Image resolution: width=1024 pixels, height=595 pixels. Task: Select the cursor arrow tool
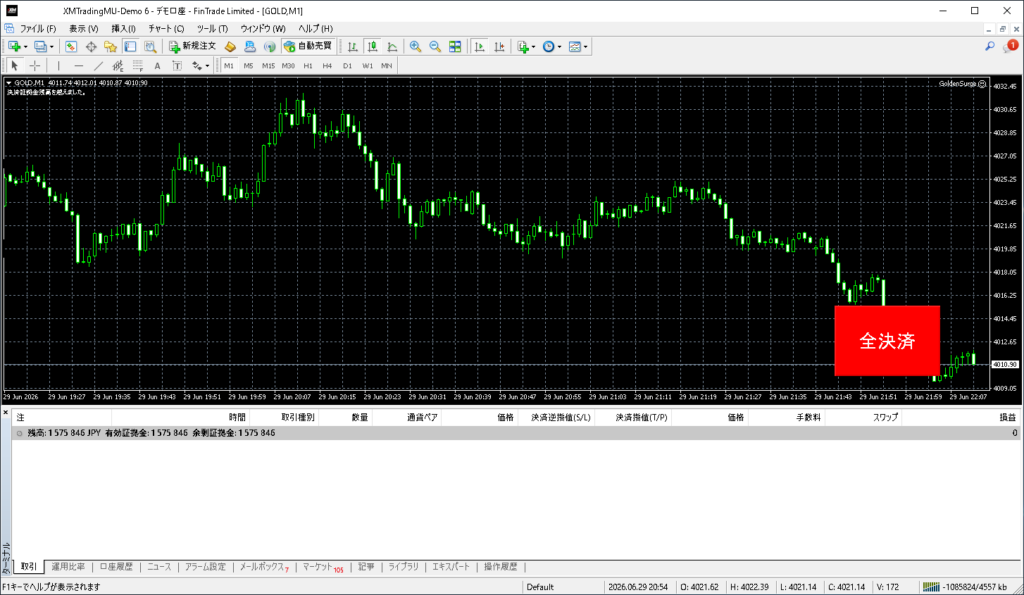point(14,65)
